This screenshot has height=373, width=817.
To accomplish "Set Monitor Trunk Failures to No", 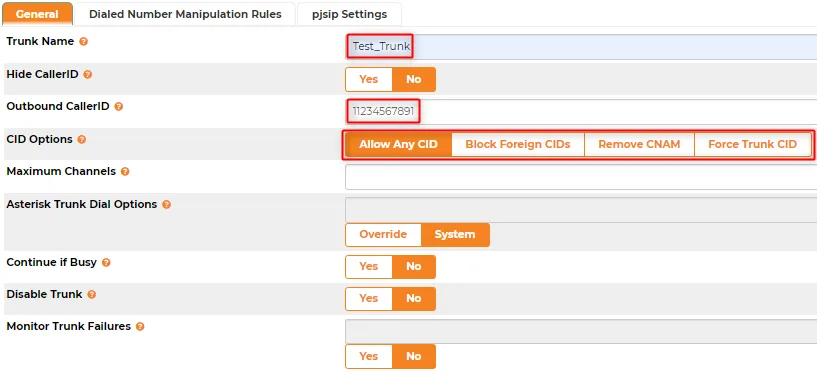I will coord(414,356).
